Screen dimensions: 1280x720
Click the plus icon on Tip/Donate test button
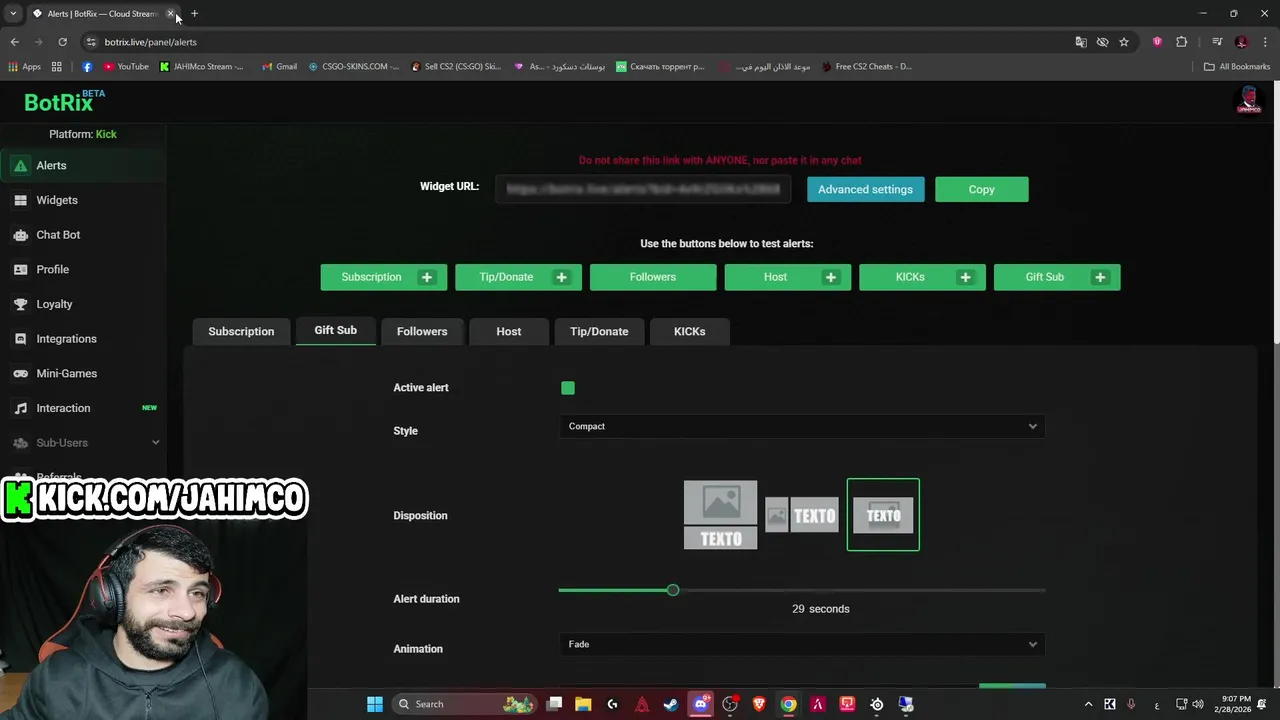click(562, 277)
